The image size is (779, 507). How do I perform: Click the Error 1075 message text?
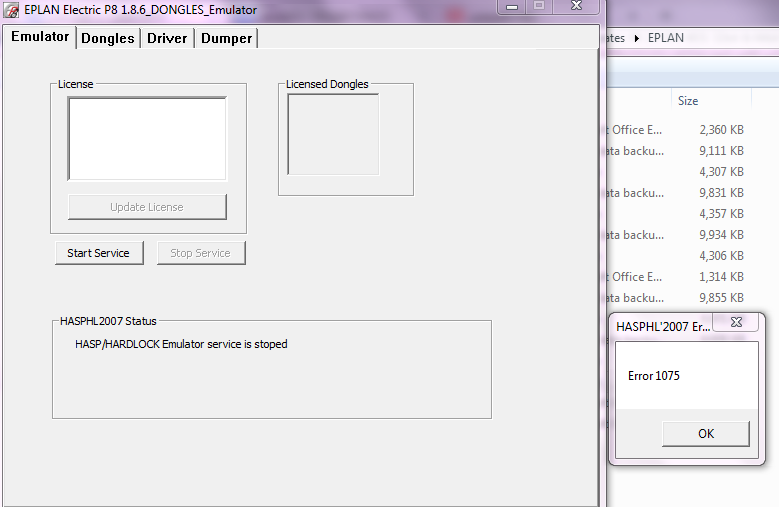(654, 376)
